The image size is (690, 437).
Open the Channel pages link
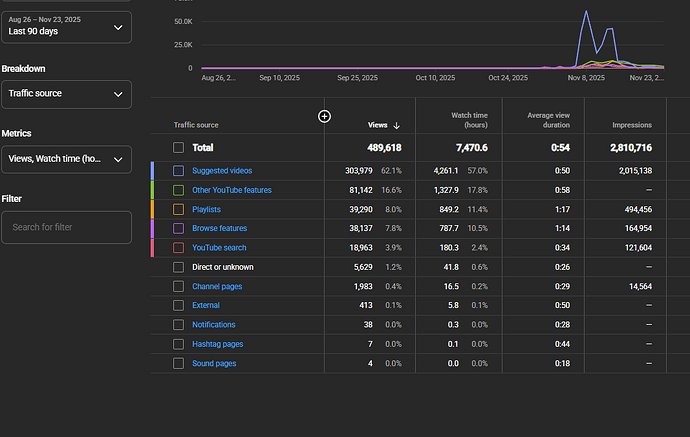click(217, 287)
